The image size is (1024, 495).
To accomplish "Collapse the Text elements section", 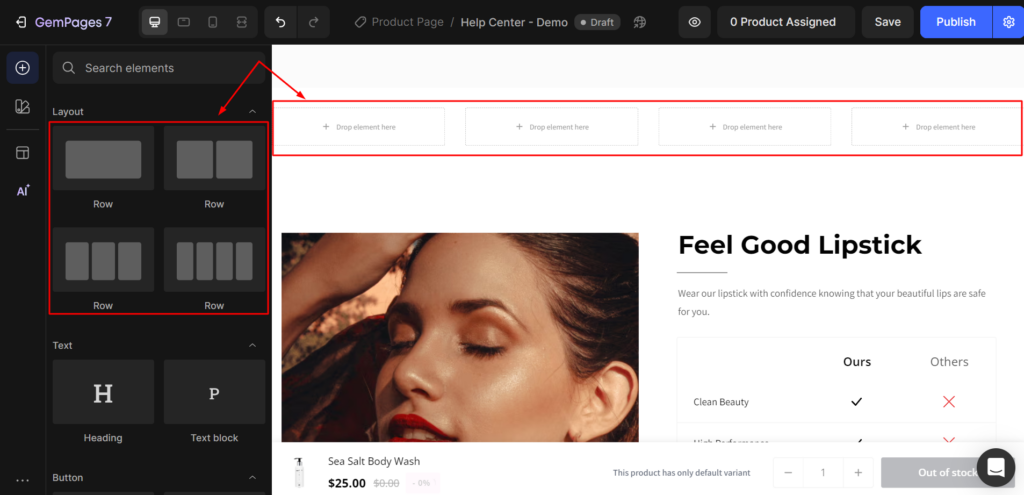I will [252, 345].
